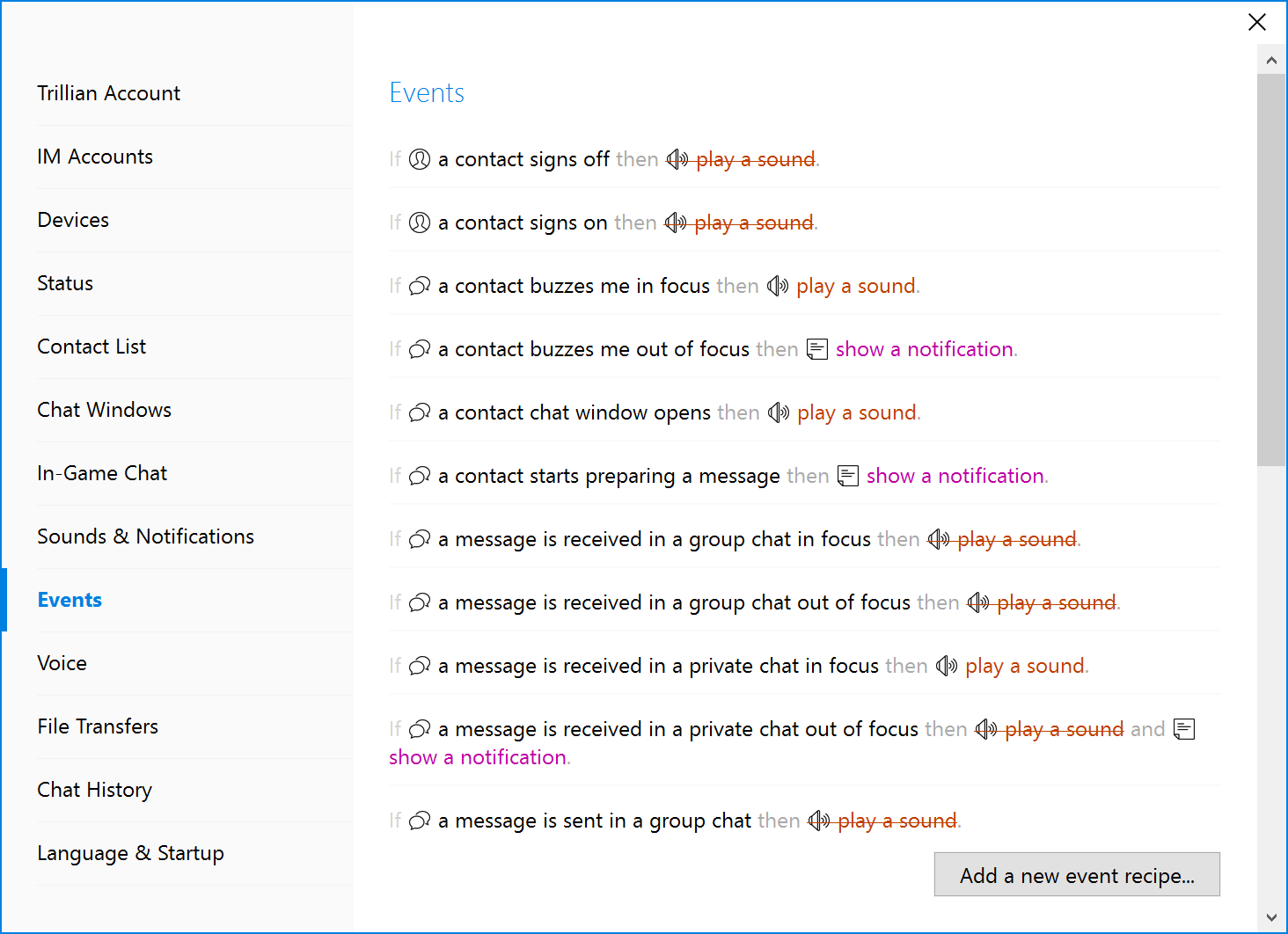Close the preferences window with the X button
1288x934 pixels.
(x=1257, y=22)
